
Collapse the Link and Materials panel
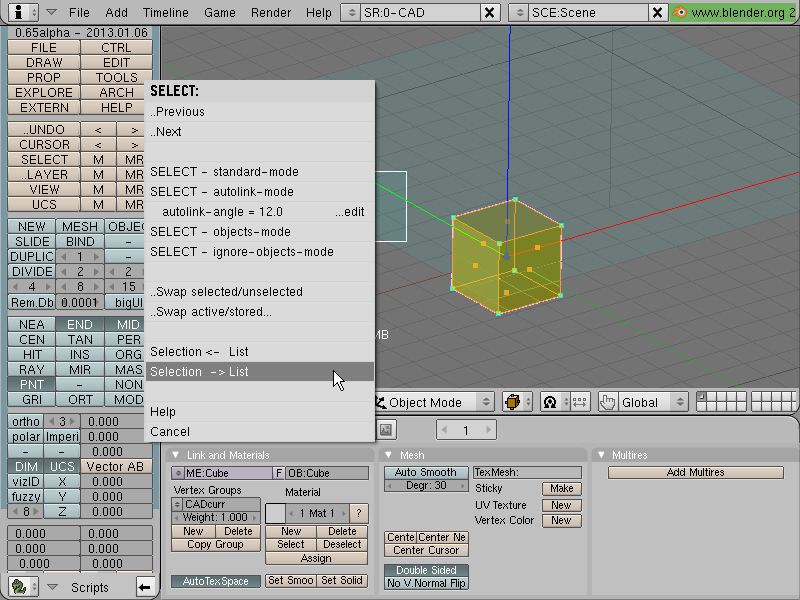pos(176,455)
